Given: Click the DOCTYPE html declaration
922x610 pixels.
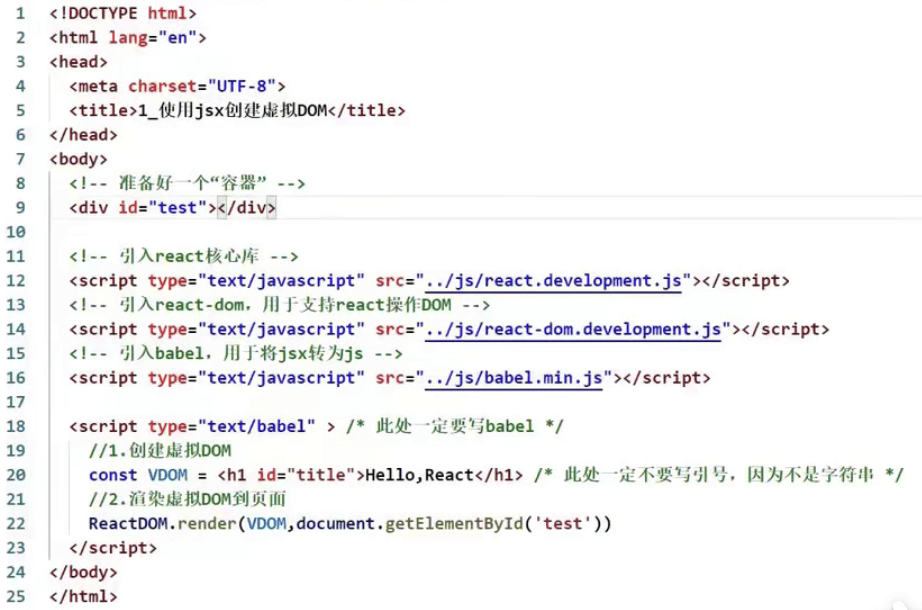Looking at the screenshot, I should pos(123,13).
